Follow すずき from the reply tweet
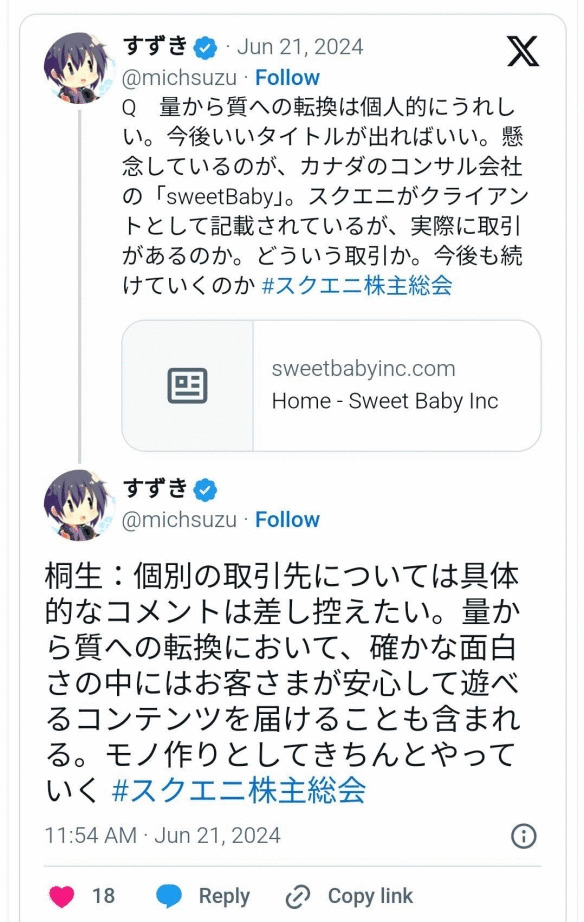The width and height of the screenshot is (584, 922). 288,520
